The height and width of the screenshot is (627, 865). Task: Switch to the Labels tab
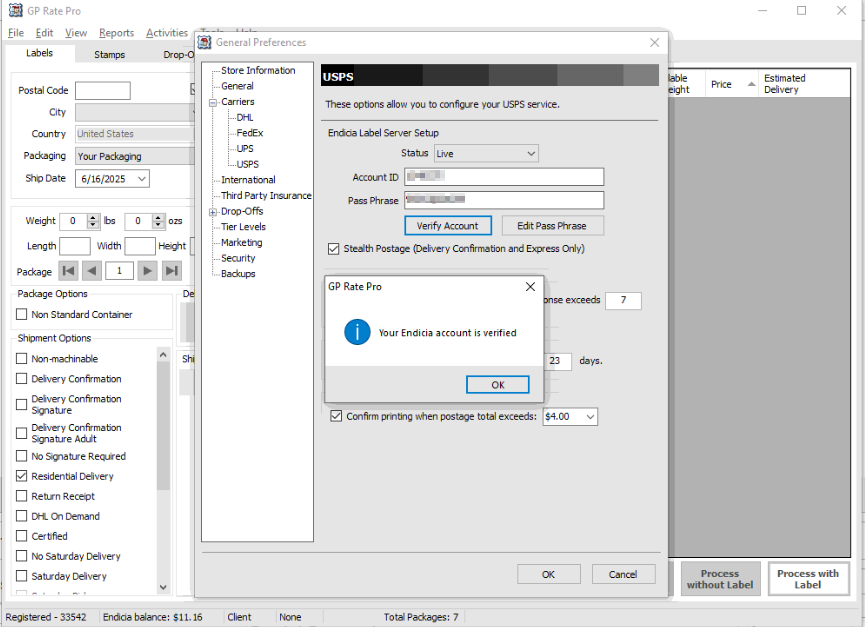(39, 53)
